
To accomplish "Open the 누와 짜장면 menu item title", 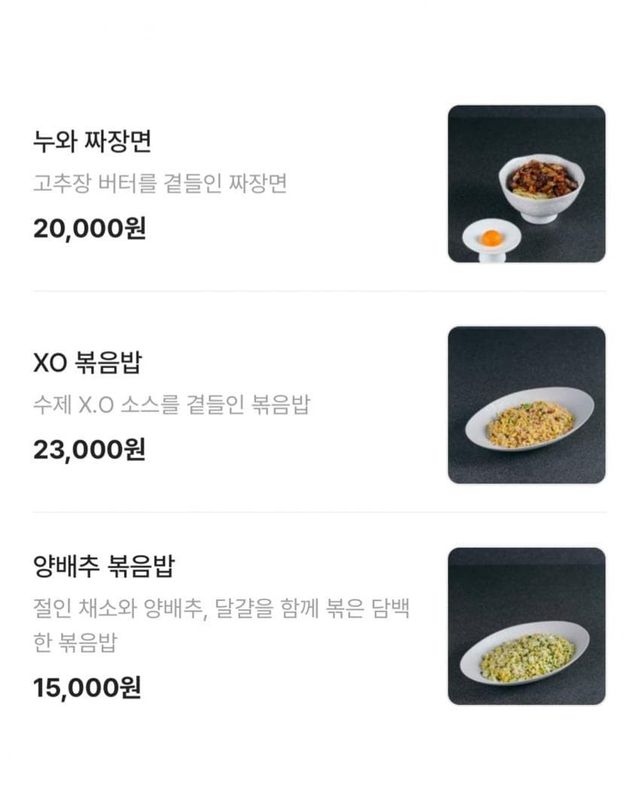I will pos(92,142).
